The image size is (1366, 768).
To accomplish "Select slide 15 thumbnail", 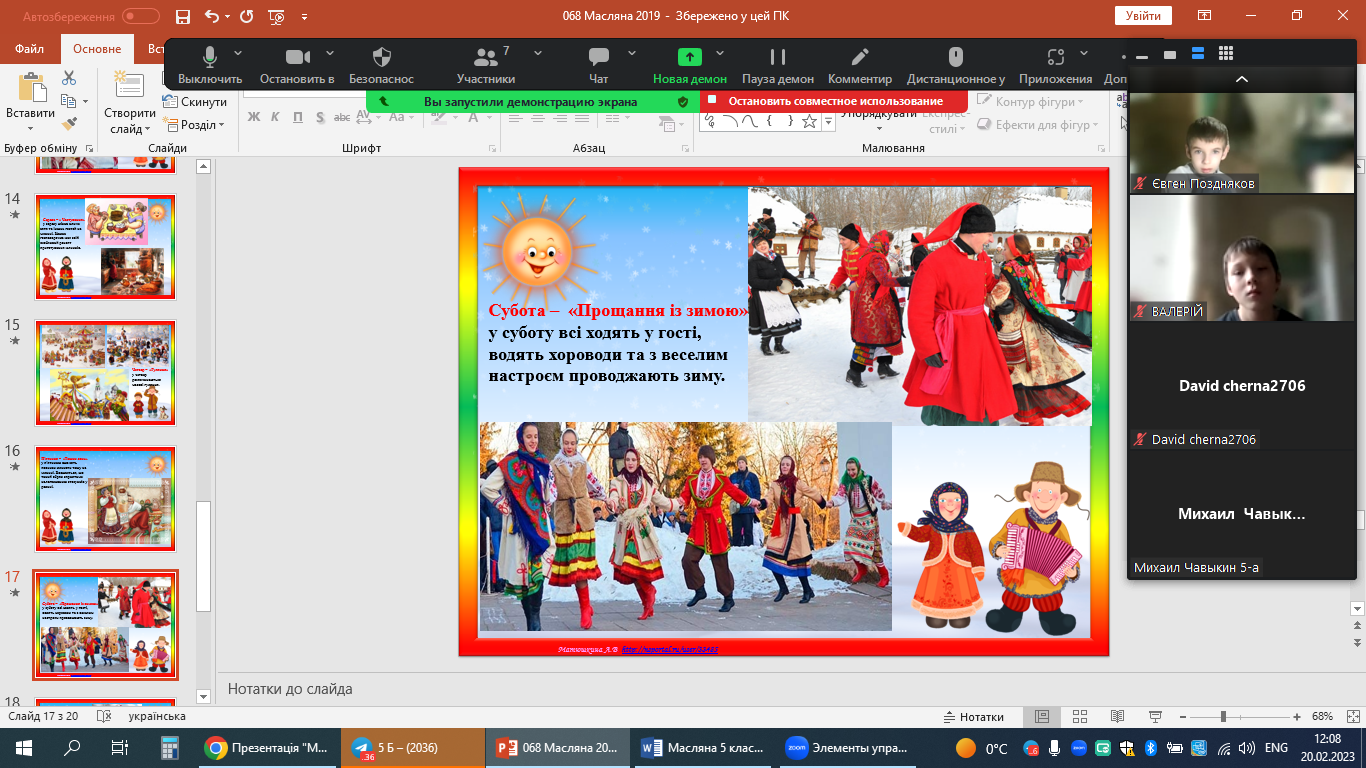I will click(105, 373).
